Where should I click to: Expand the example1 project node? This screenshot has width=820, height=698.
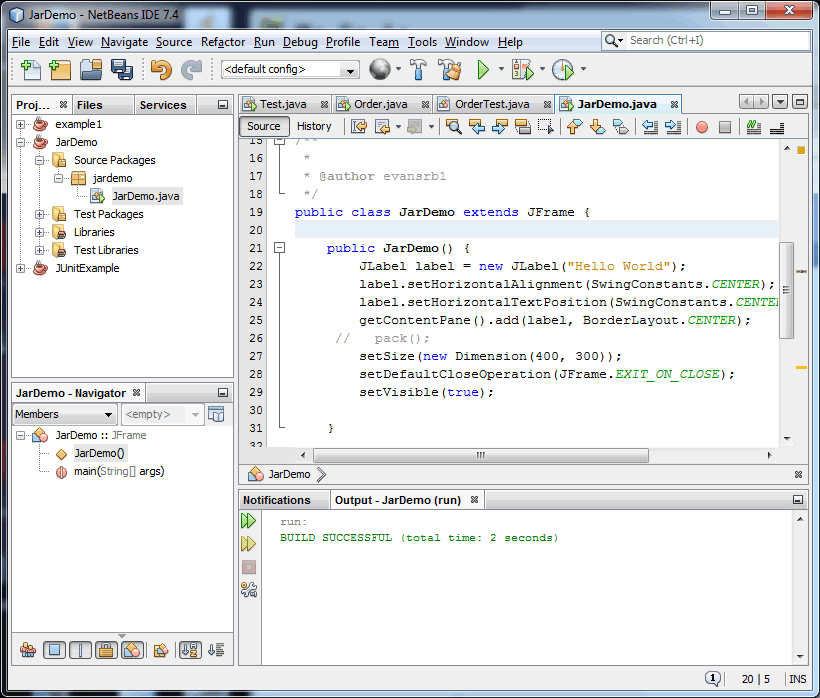(x=20, y=124)
